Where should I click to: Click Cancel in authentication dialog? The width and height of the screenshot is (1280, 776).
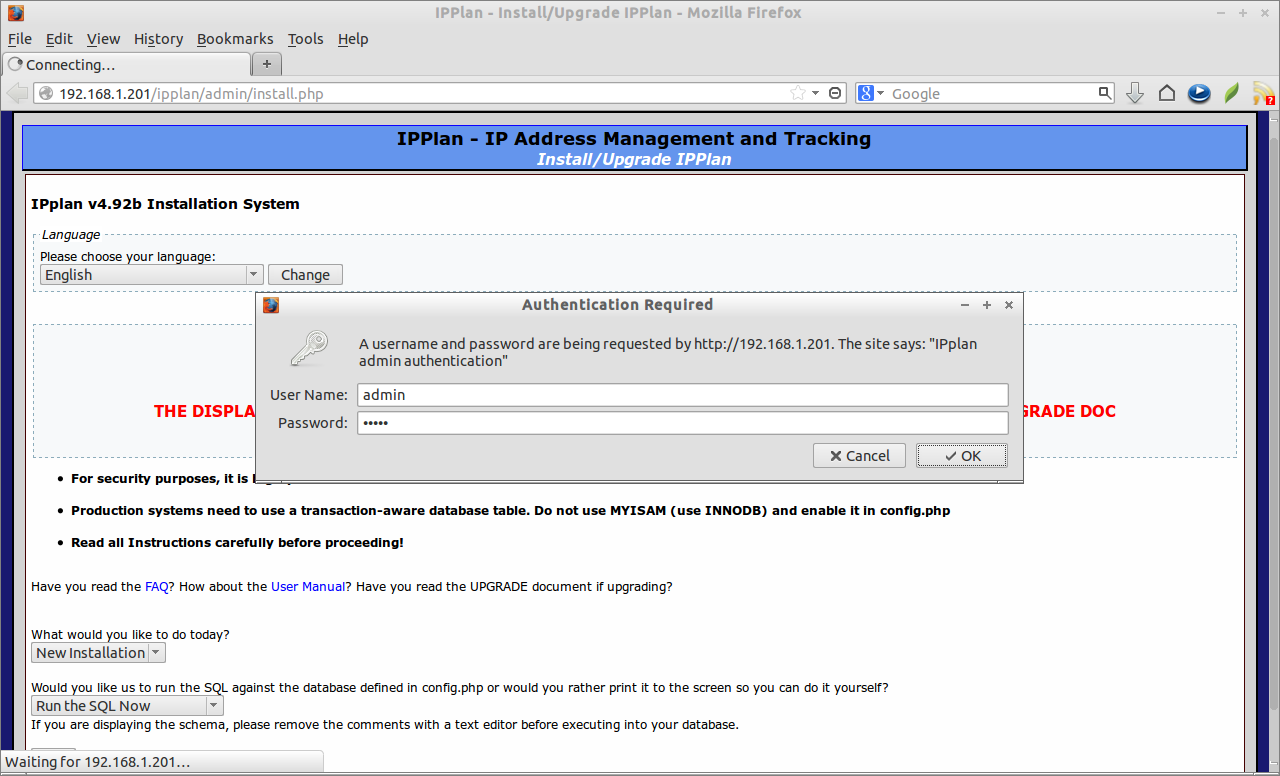(859, 456)
